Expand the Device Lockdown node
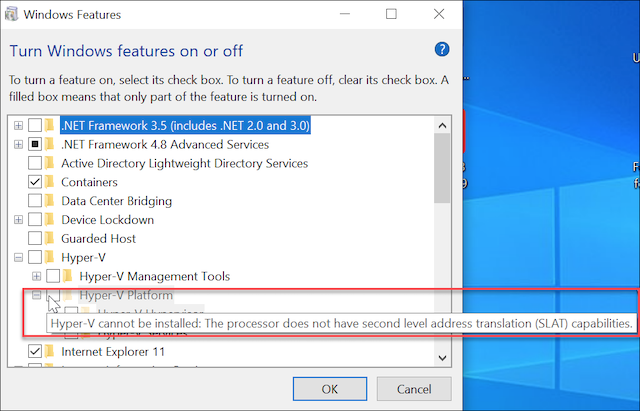This screenshot has width=640, height=411. coord(18,220)
